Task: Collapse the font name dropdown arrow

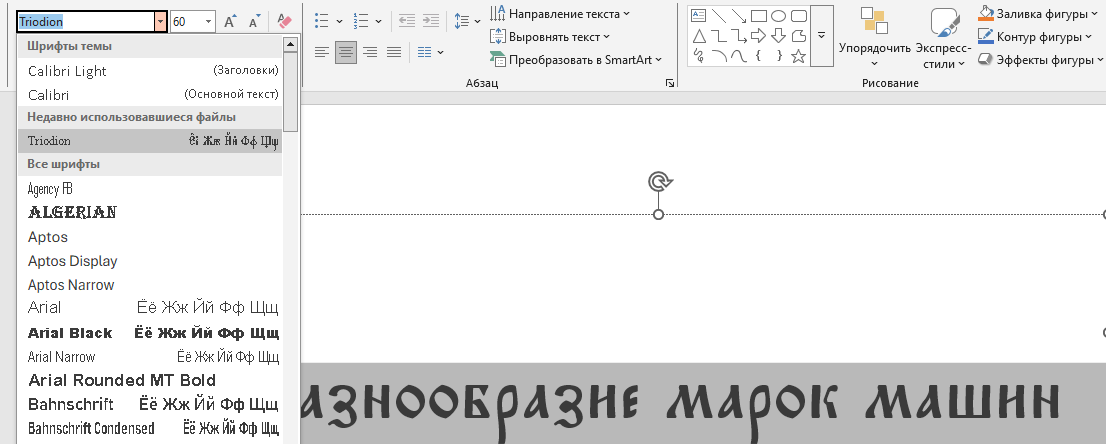Action: coord(160,21)
